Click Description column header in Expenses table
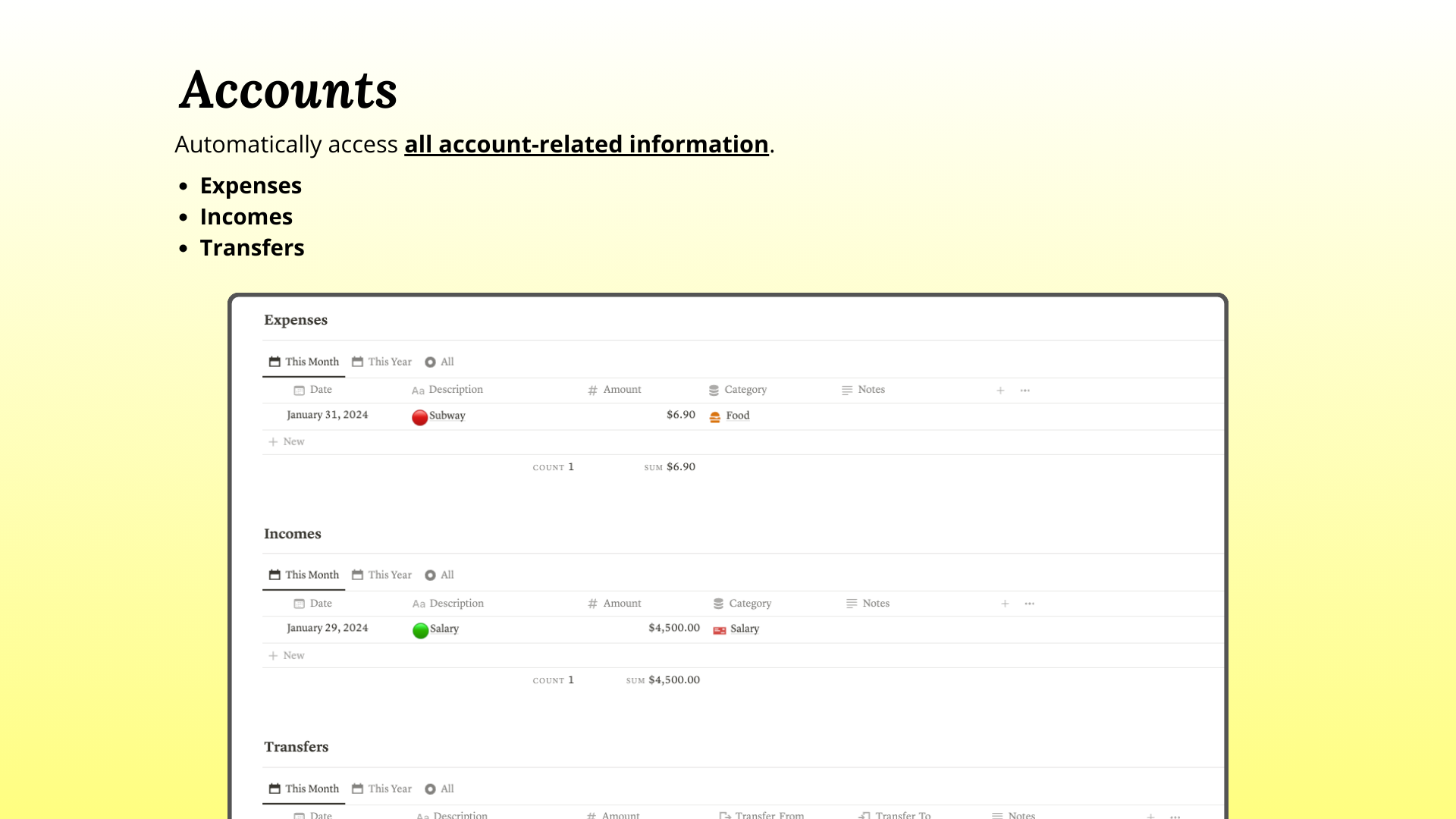Viewport: 1456px width, 819px height. click(x=447, y=390)
